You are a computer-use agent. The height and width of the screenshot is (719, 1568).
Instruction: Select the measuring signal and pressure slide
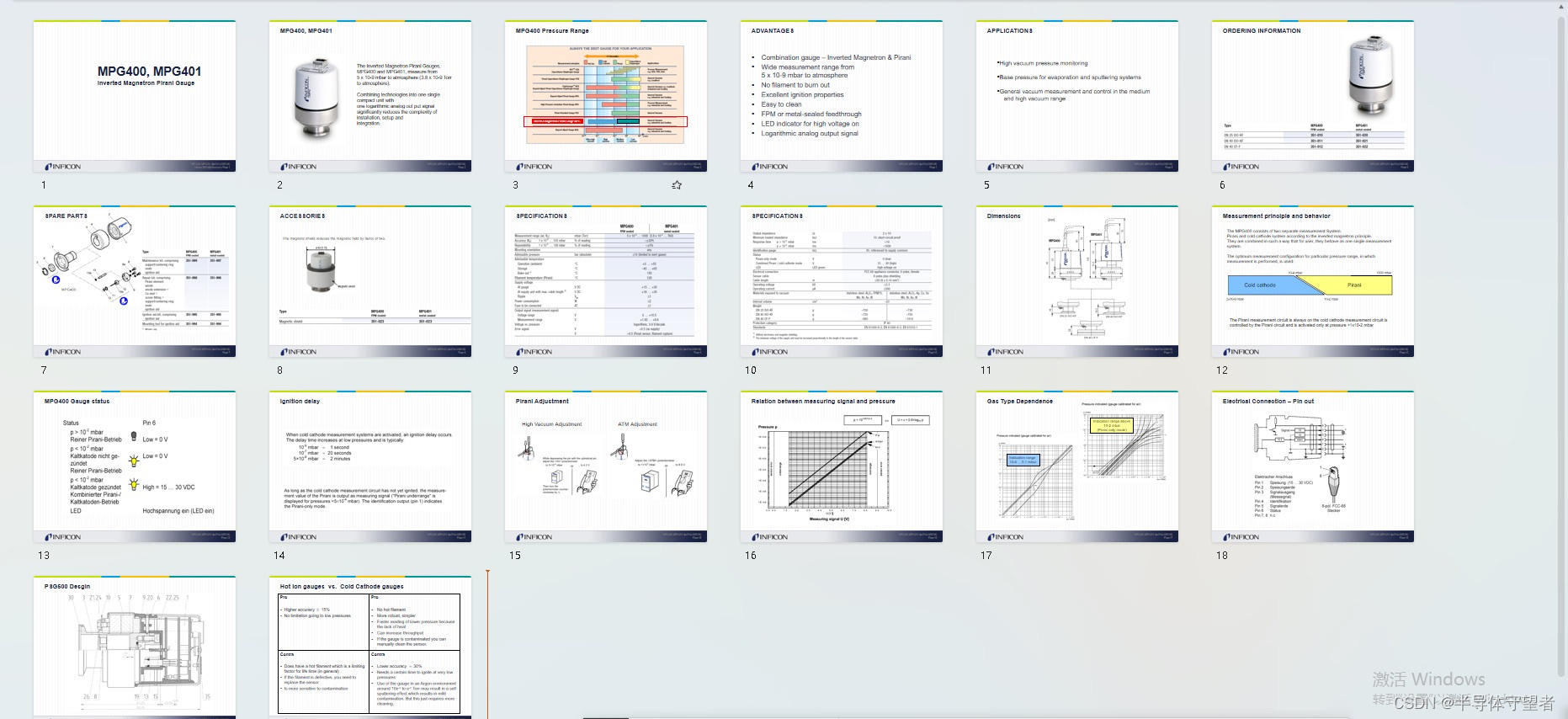tap(842, 466)
